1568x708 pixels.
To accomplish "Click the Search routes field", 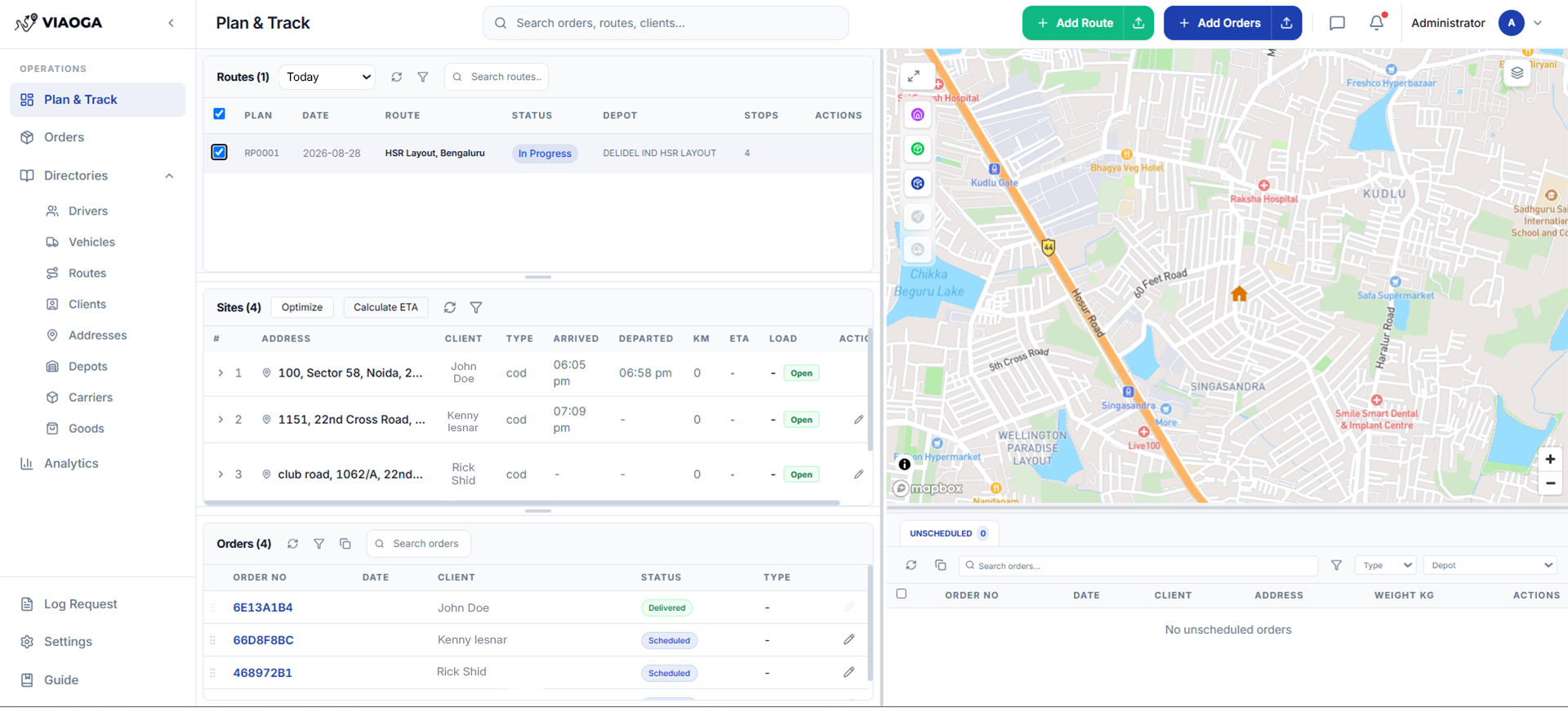I will [x=497, y=77].
